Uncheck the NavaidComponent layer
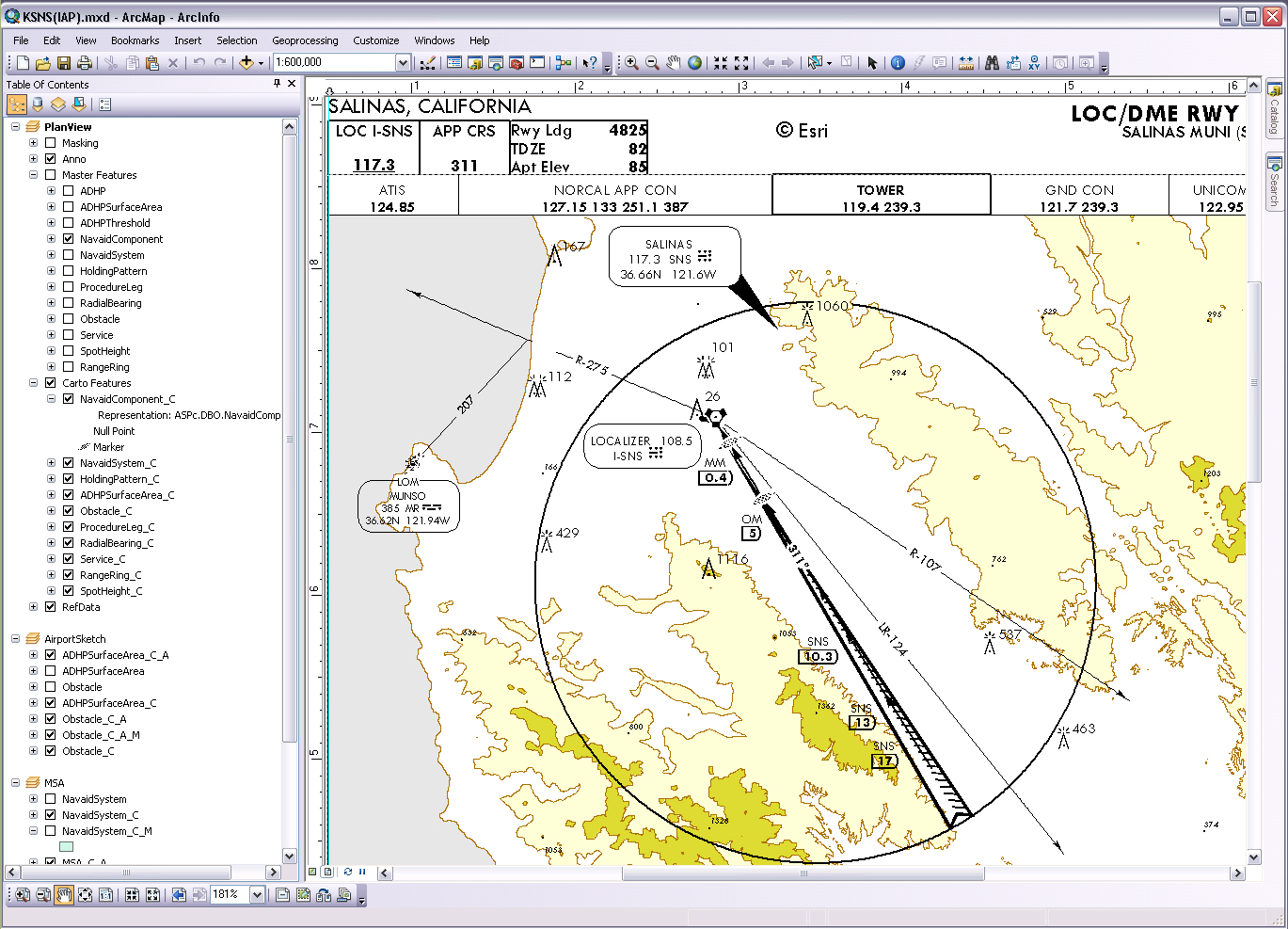The height and width of the screenshot is (929, 1288). (x=69, y=239)
